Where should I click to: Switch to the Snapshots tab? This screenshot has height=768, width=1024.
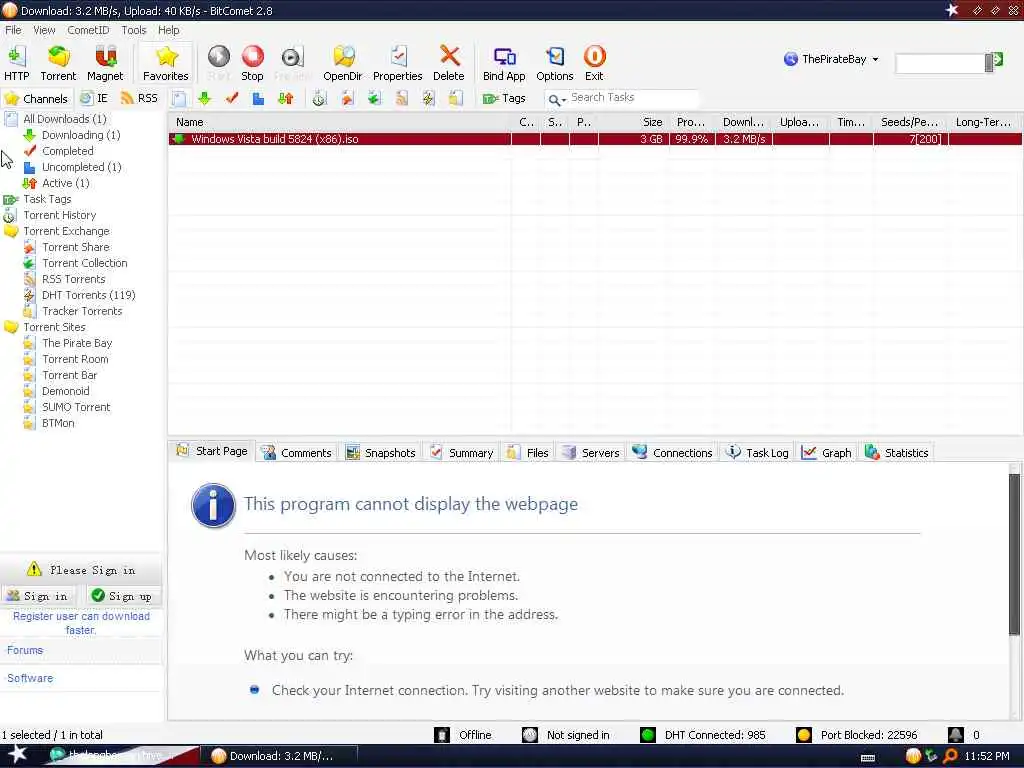tap(381, 453)
